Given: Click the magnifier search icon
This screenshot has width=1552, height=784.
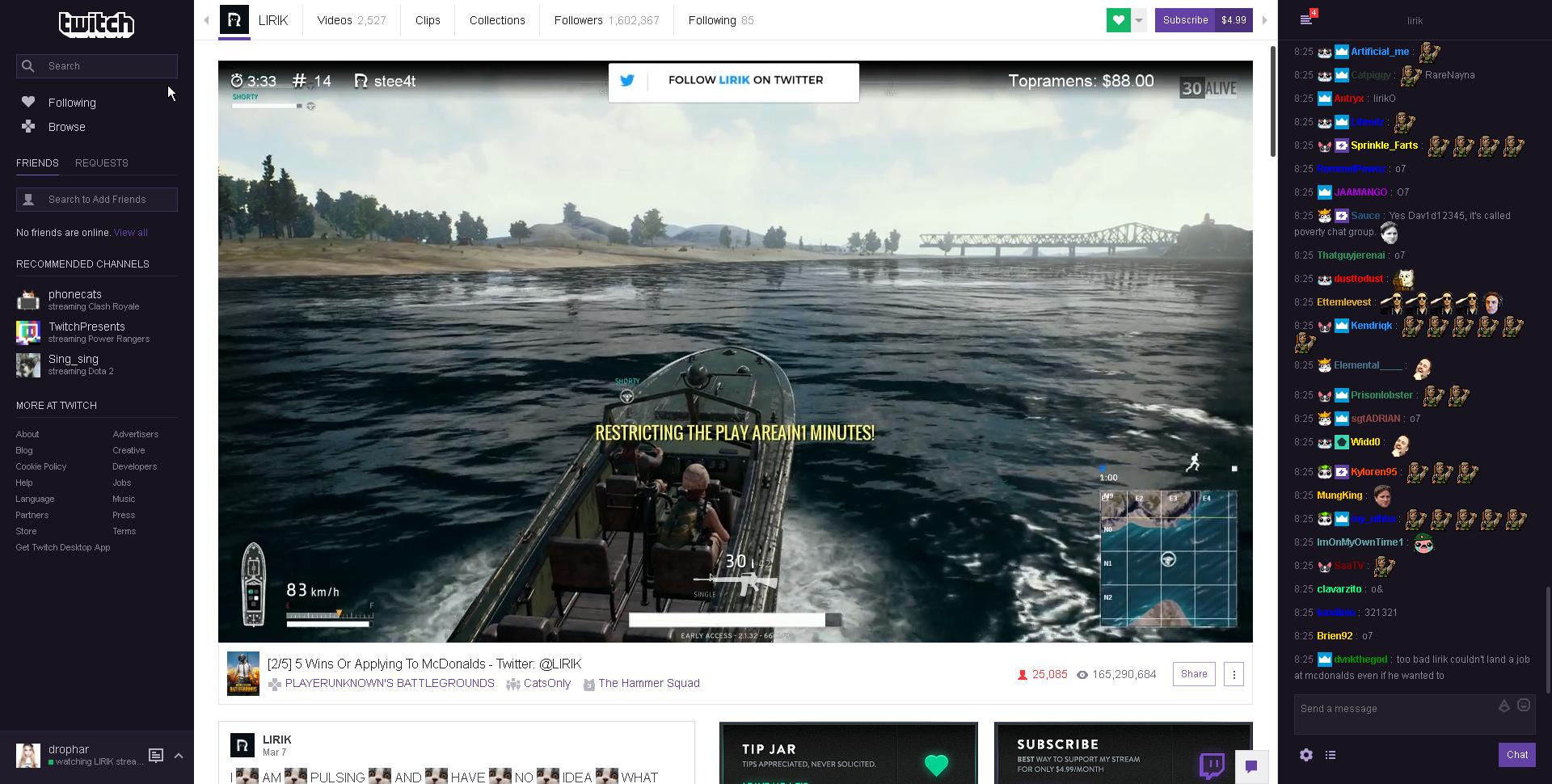Looking at the screenshot, I should tap(28, 66).
